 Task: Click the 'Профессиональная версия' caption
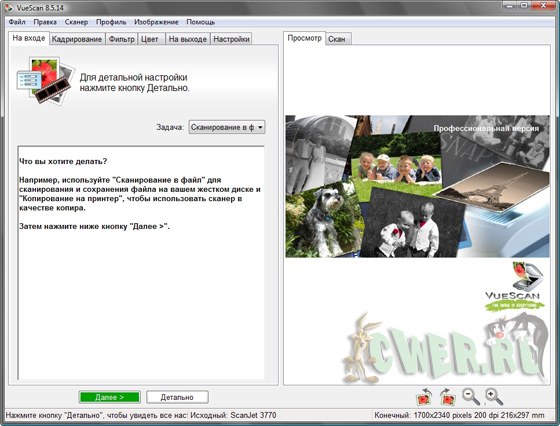486,128
